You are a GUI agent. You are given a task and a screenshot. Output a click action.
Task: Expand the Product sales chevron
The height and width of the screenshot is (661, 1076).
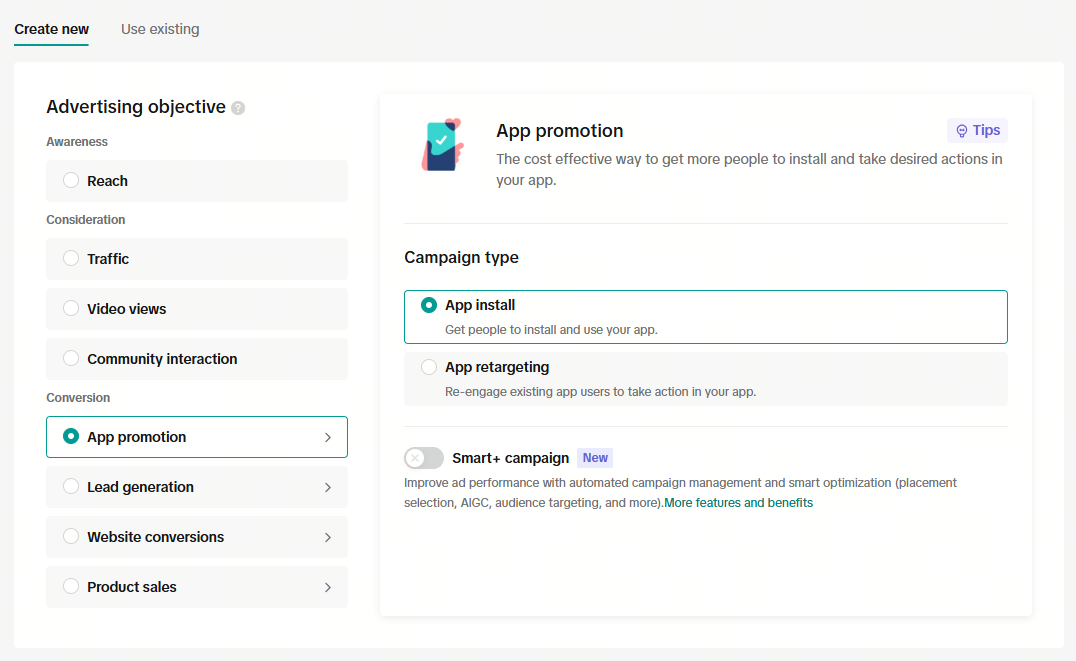point(328,588)
